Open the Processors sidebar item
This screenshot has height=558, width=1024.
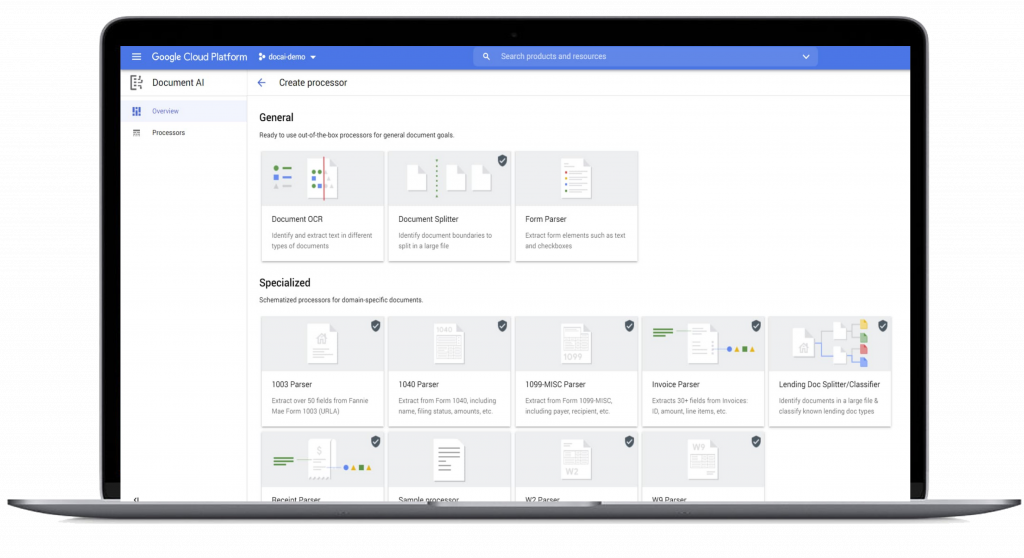(184, 133)
